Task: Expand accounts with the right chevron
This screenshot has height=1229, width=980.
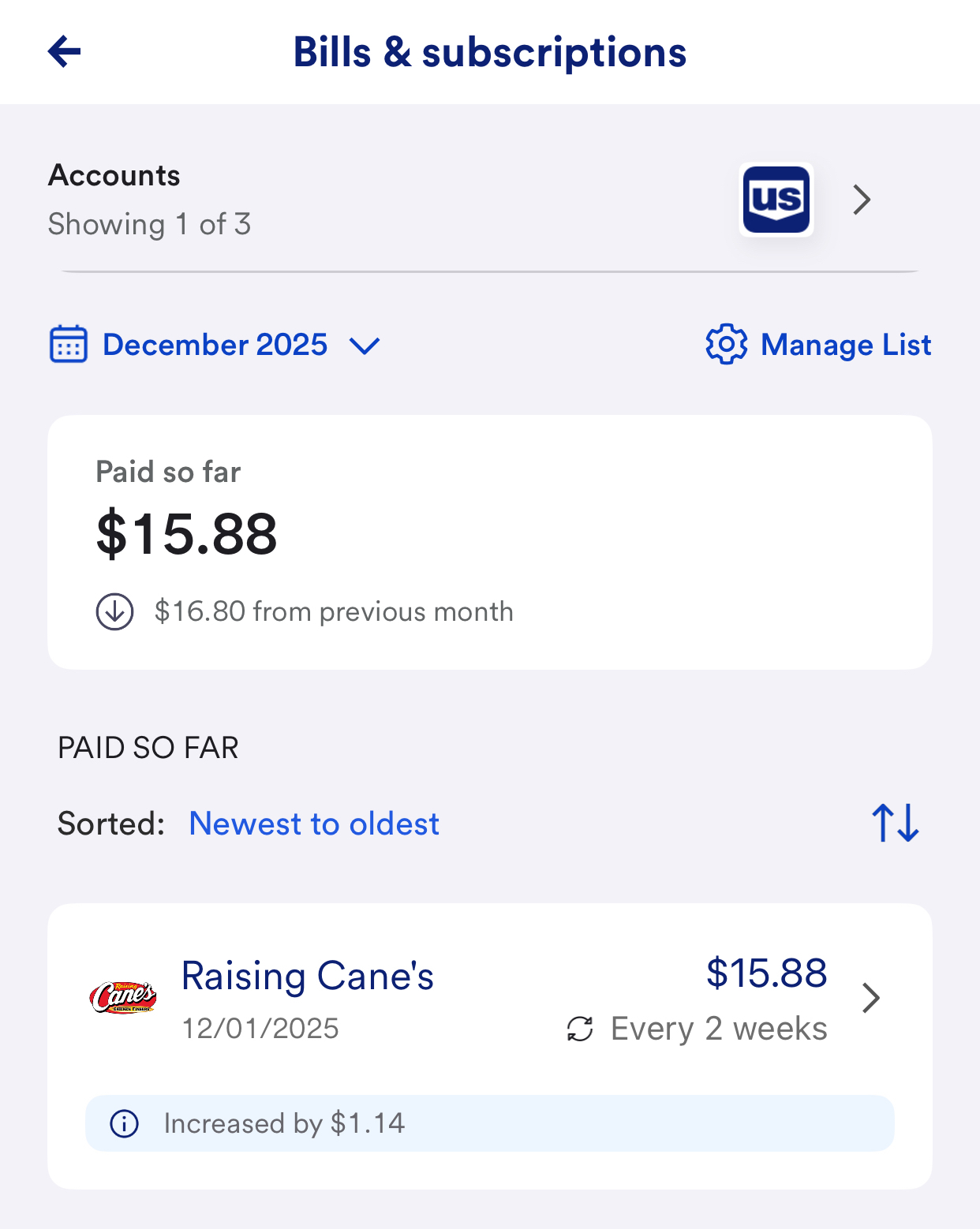Action: tap(862, 200)
